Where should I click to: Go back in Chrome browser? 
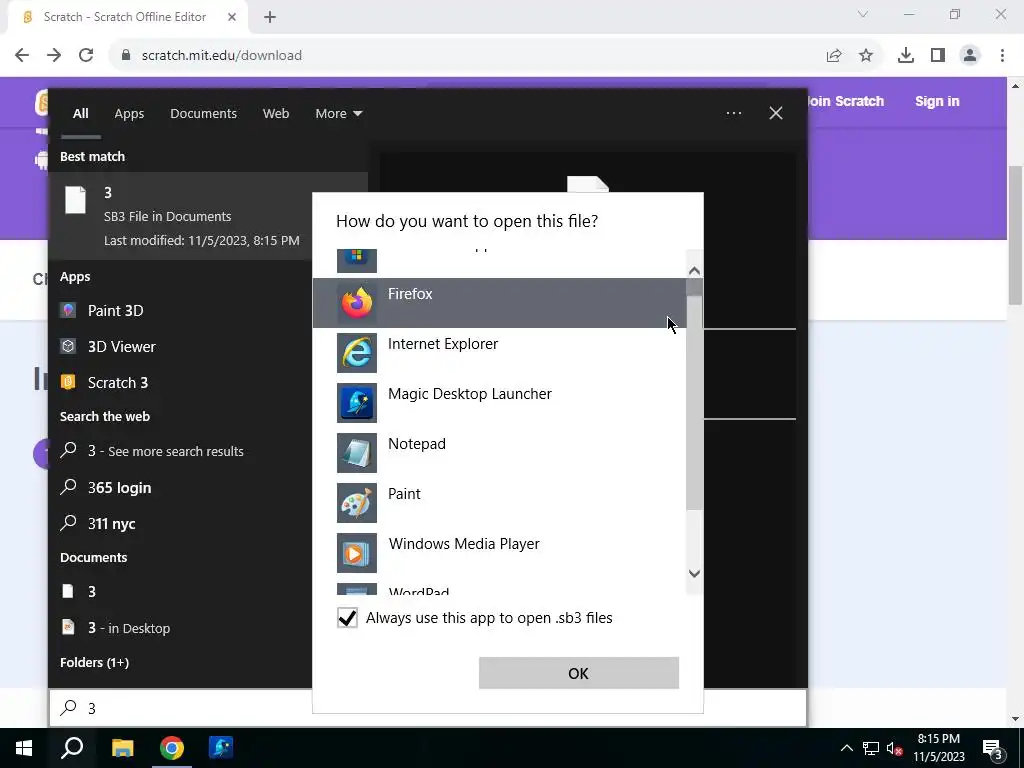click(22, 56)
